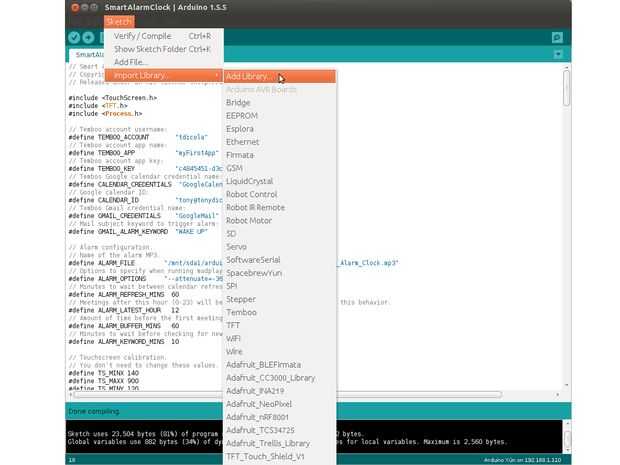Select the Temboo library

[x=280, y=312]
